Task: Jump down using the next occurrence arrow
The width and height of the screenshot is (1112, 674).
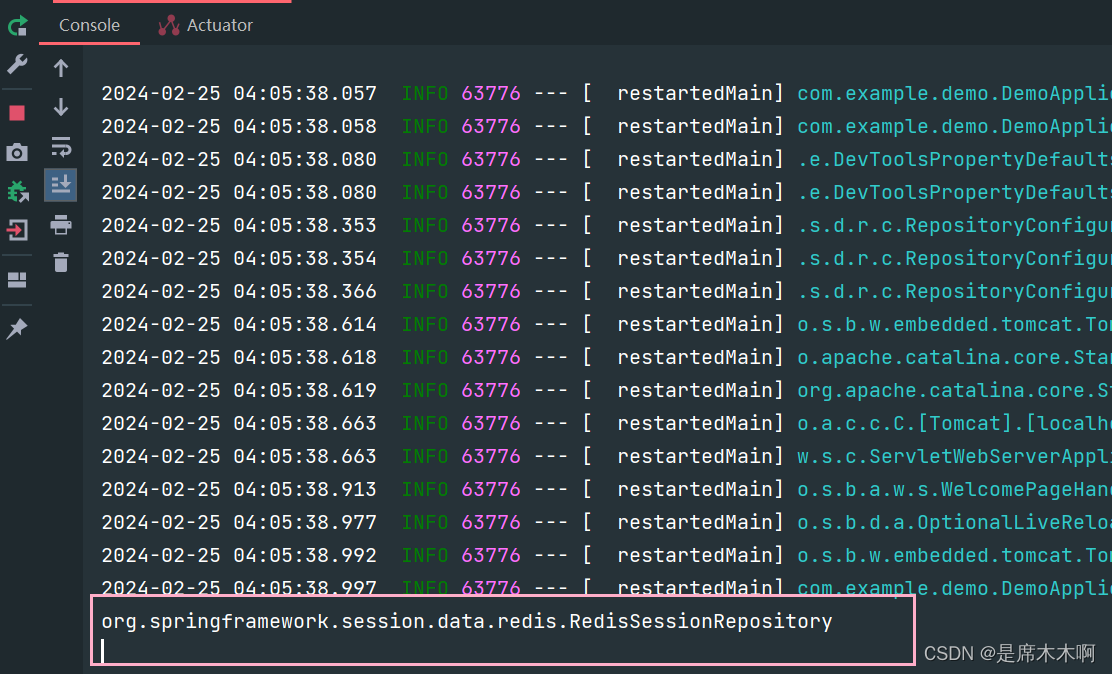Action: tap(60, 107)
